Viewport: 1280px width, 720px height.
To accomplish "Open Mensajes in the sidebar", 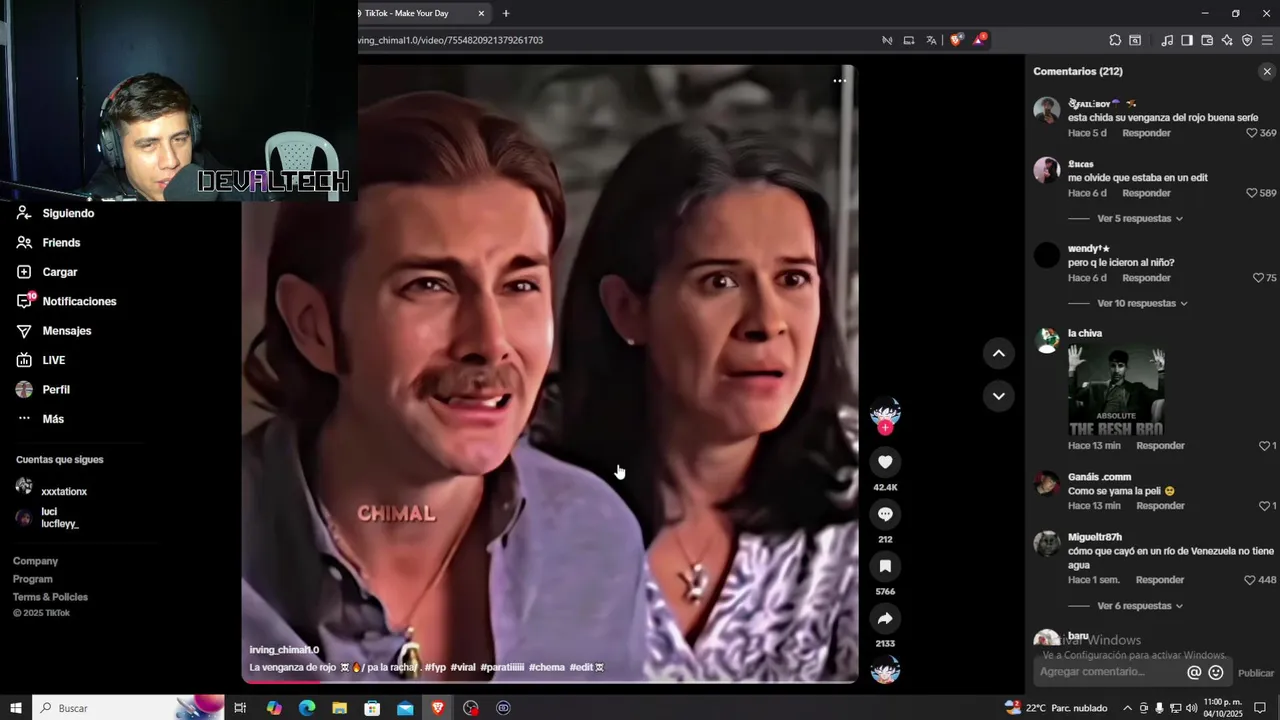I will pos(67,331).
